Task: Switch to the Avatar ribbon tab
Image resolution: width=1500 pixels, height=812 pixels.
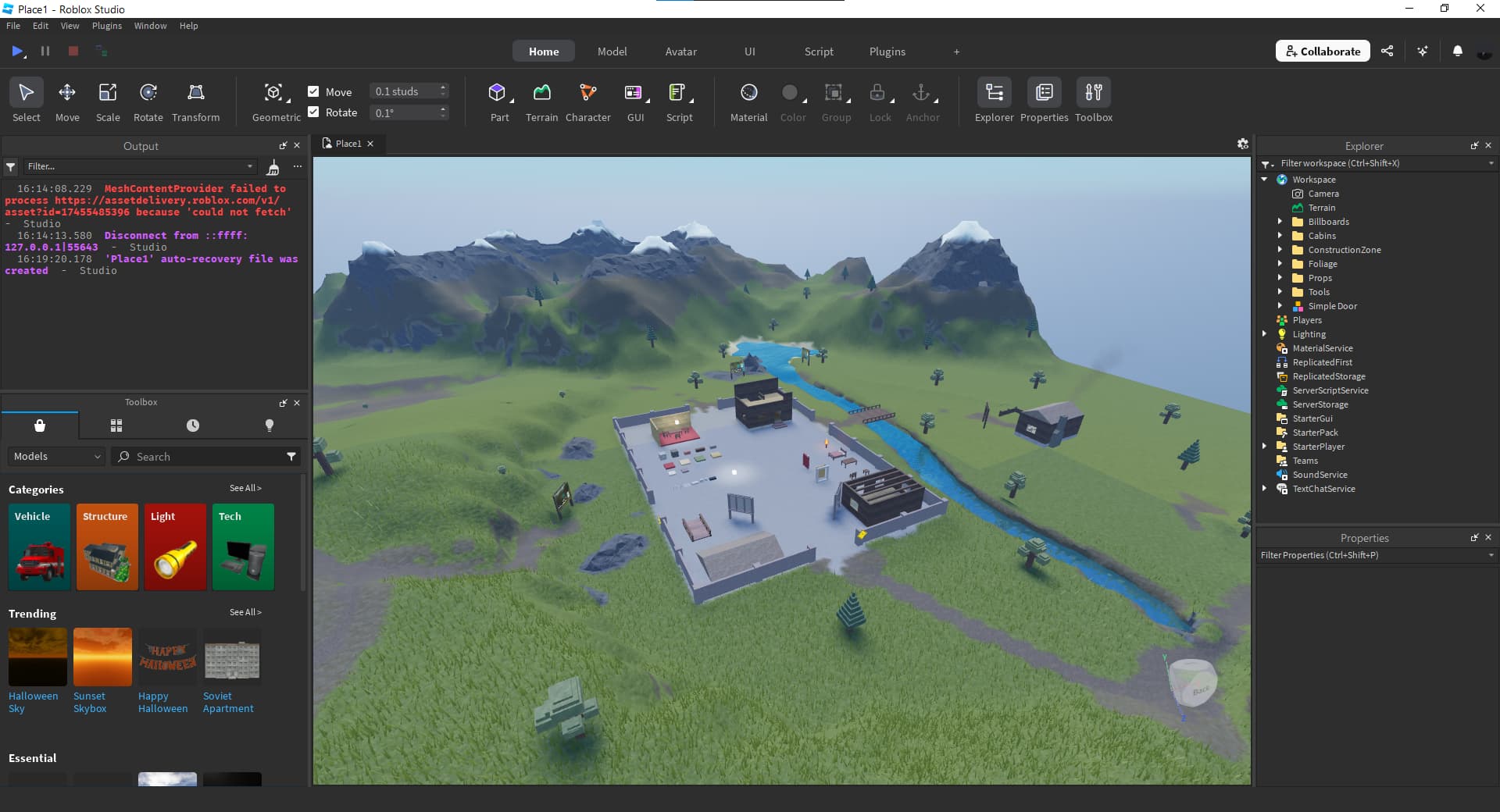Action: coord(680,51)
